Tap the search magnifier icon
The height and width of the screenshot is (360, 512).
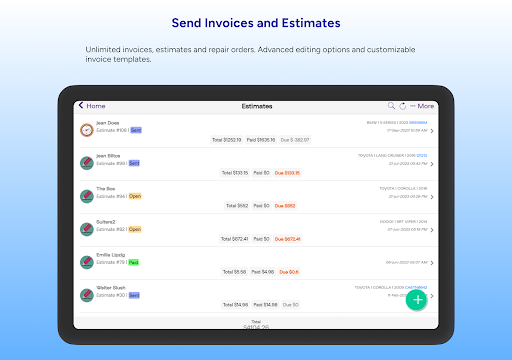(391, 106)
